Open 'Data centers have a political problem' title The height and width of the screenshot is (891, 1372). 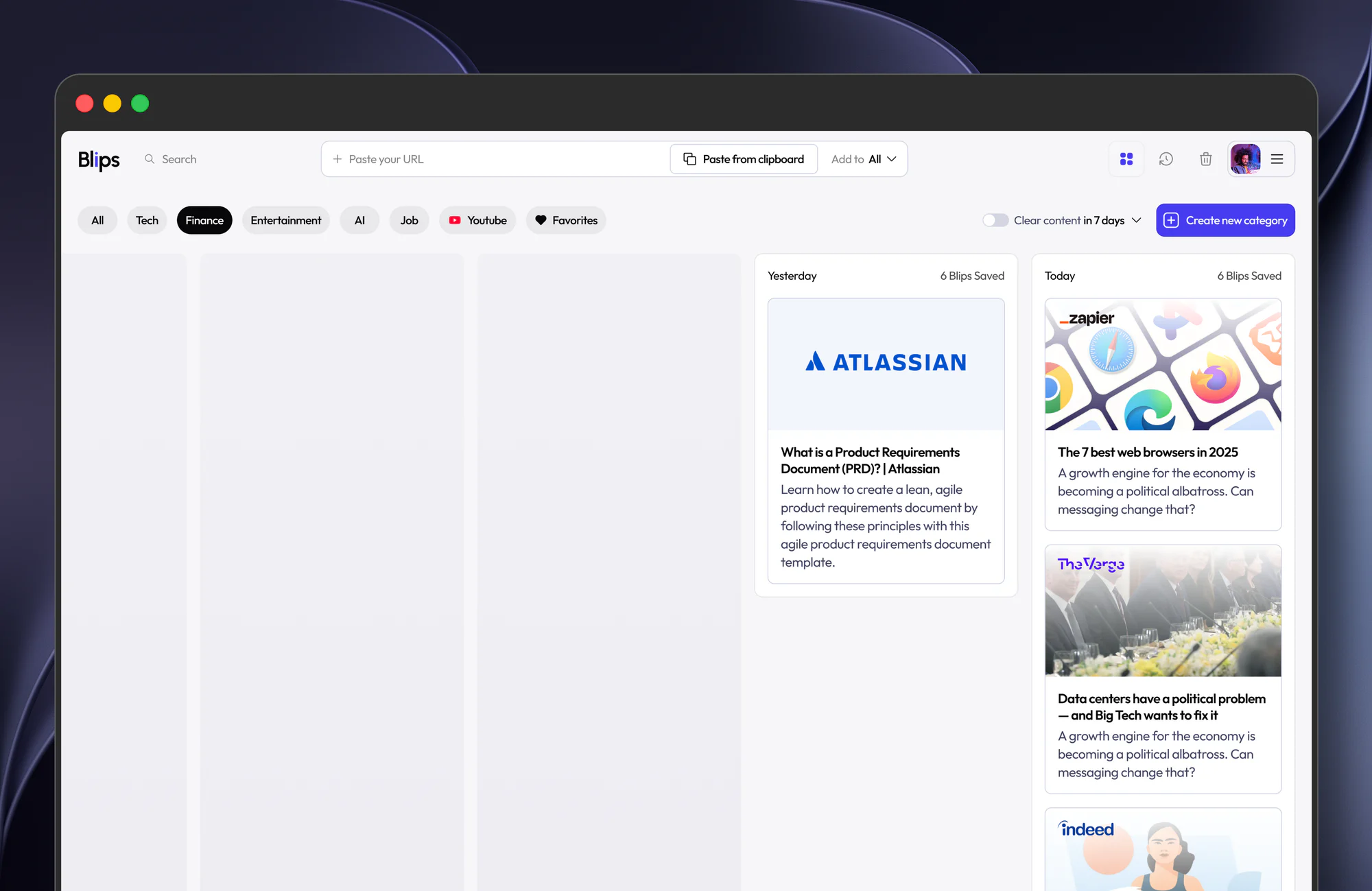pos(1161,706)
